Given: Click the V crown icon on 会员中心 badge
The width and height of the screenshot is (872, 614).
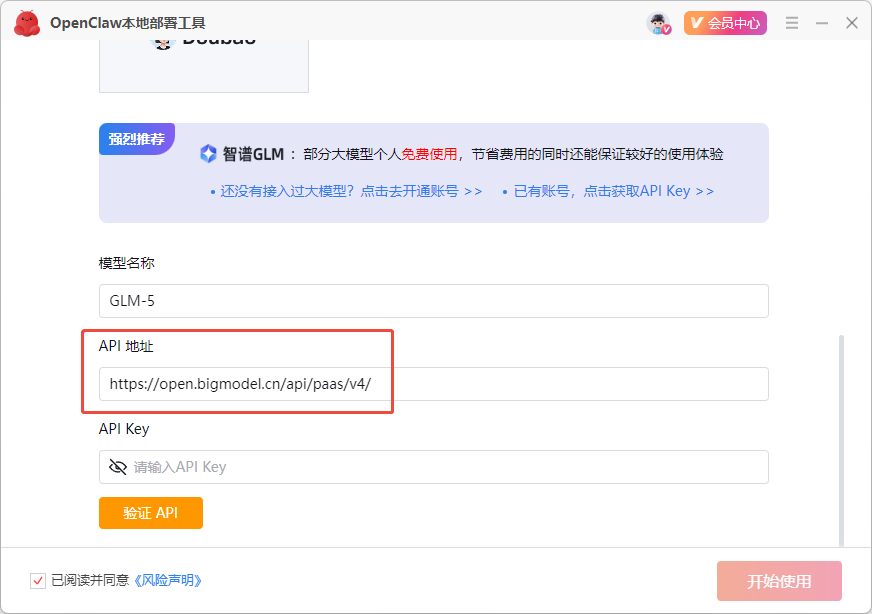Looking at the screenshot, I should point(695,22).
